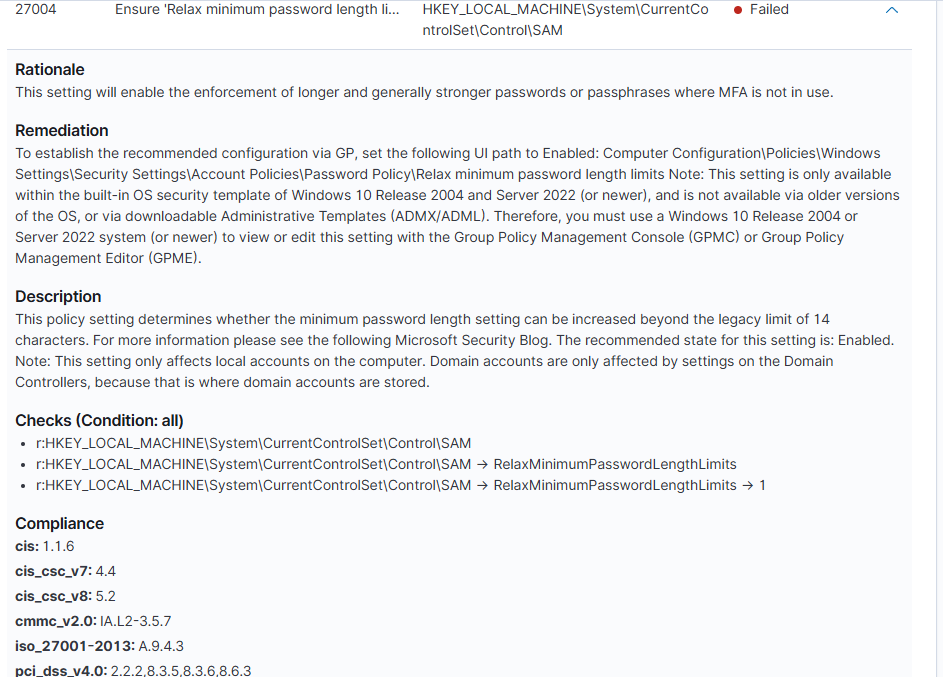Image resolution: width=943 pixels, height=677 pixels.
Task: Click the cis_csc_v8 5.2 compliance entry
Action: [65, 596]
